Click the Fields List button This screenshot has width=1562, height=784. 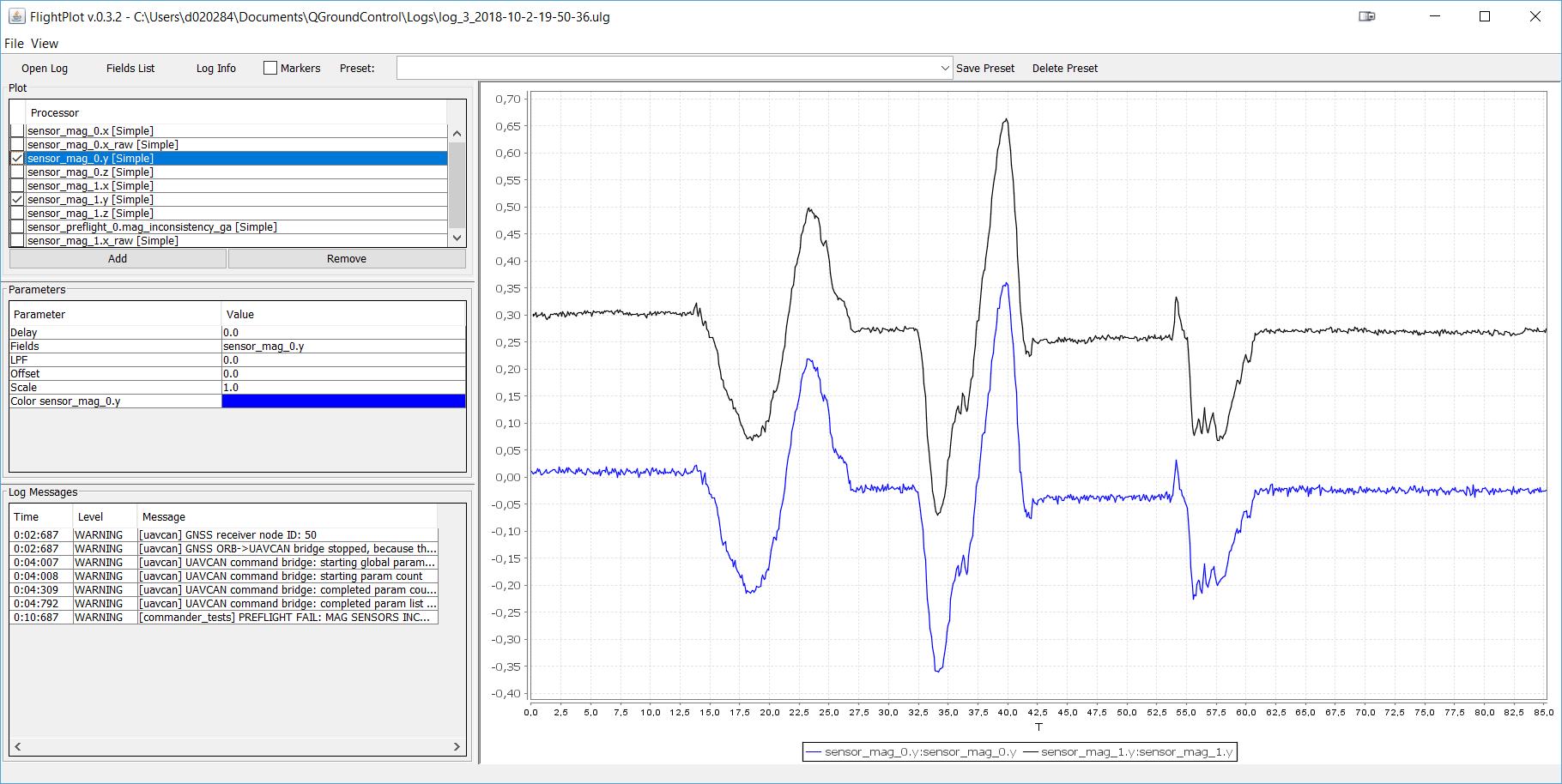[130, 68]
